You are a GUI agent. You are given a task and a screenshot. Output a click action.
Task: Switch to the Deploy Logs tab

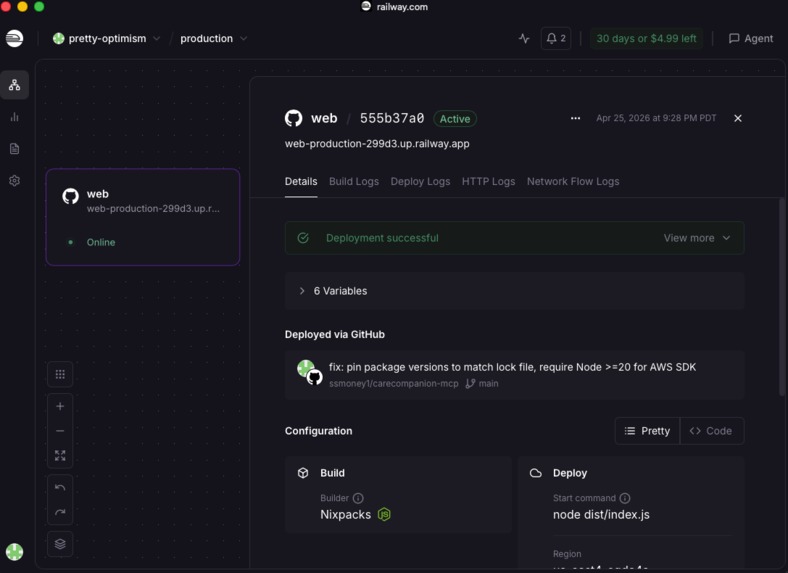(420, 181)
